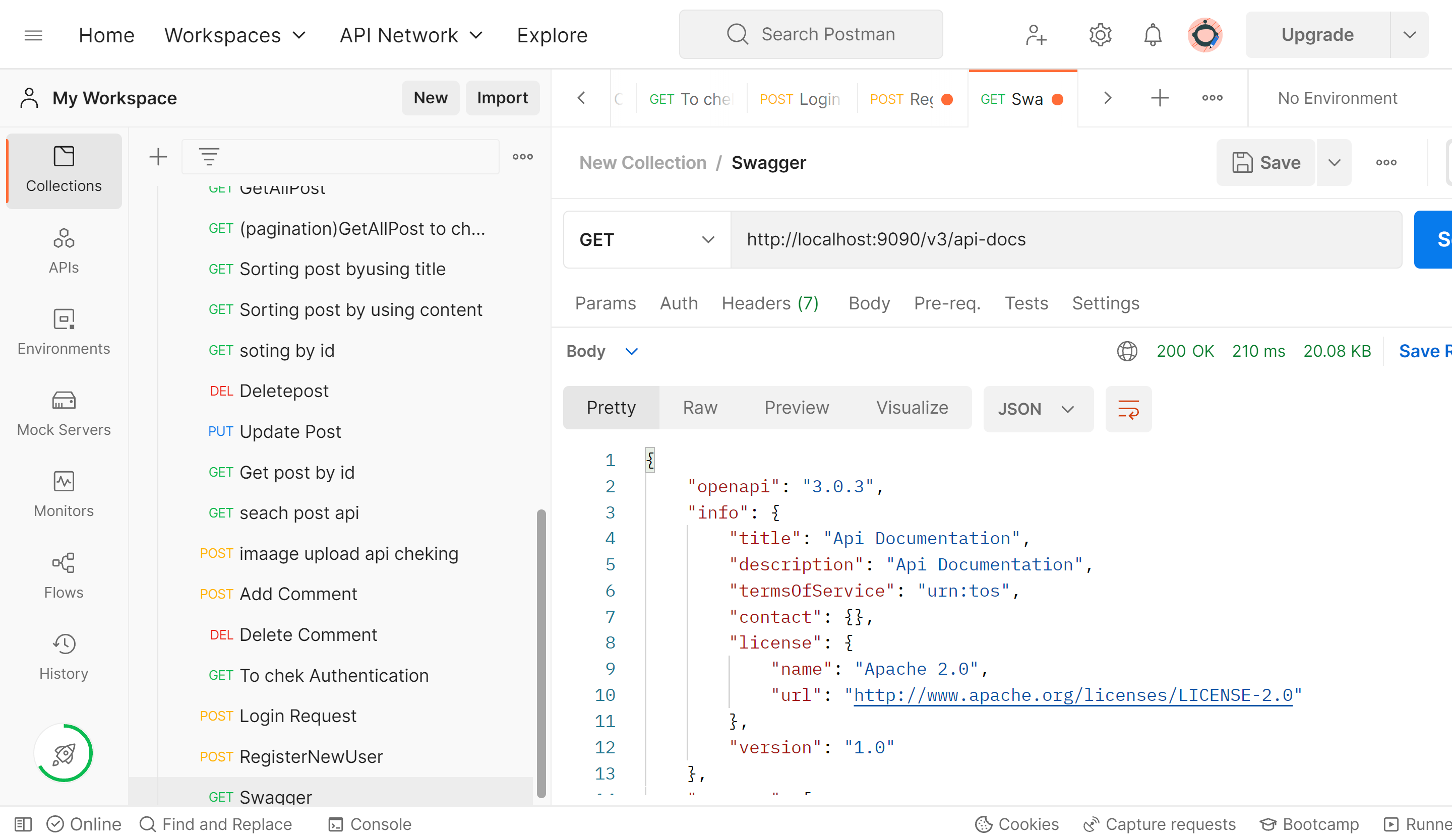
Task: Open the Environments panel icon
Action: click(64, 332)
